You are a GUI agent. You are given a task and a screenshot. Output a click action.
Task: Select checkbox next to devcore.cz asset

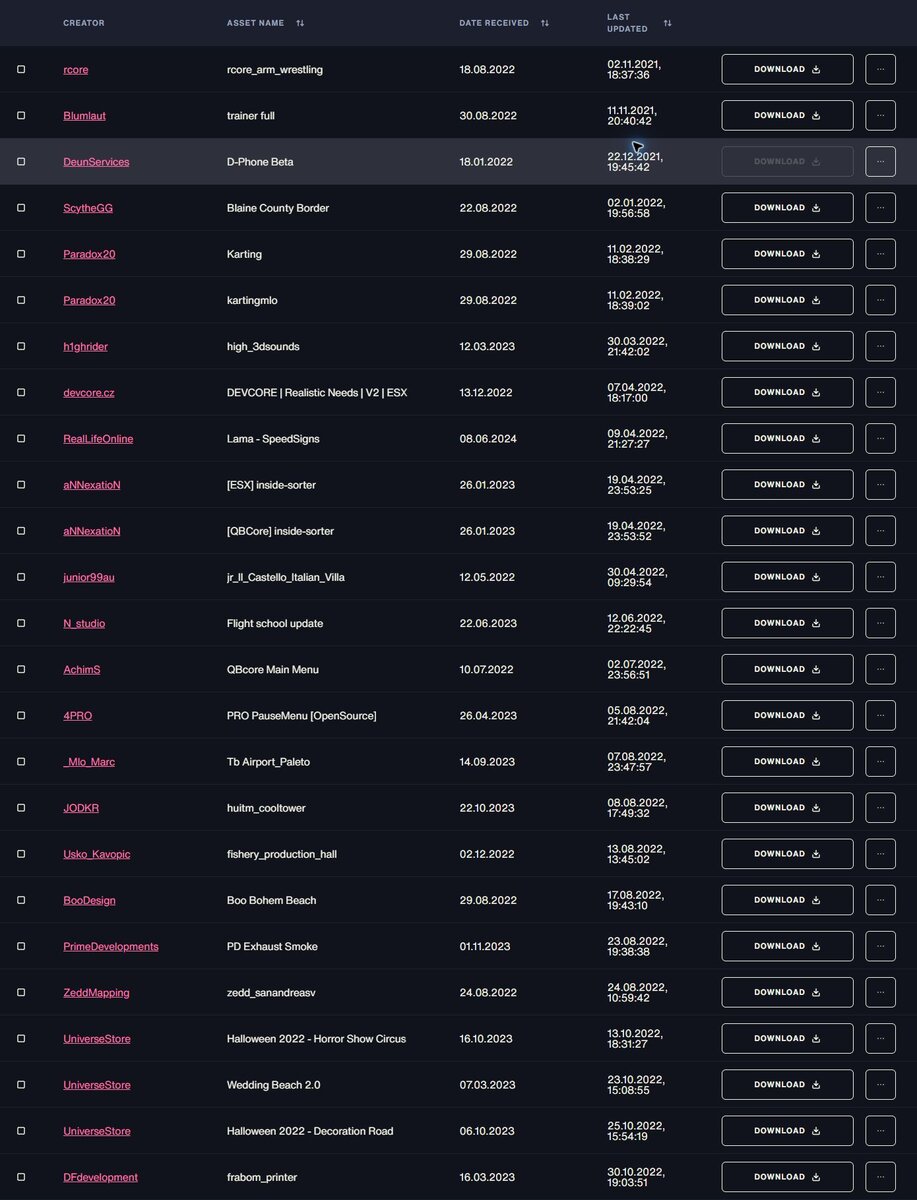21,392
